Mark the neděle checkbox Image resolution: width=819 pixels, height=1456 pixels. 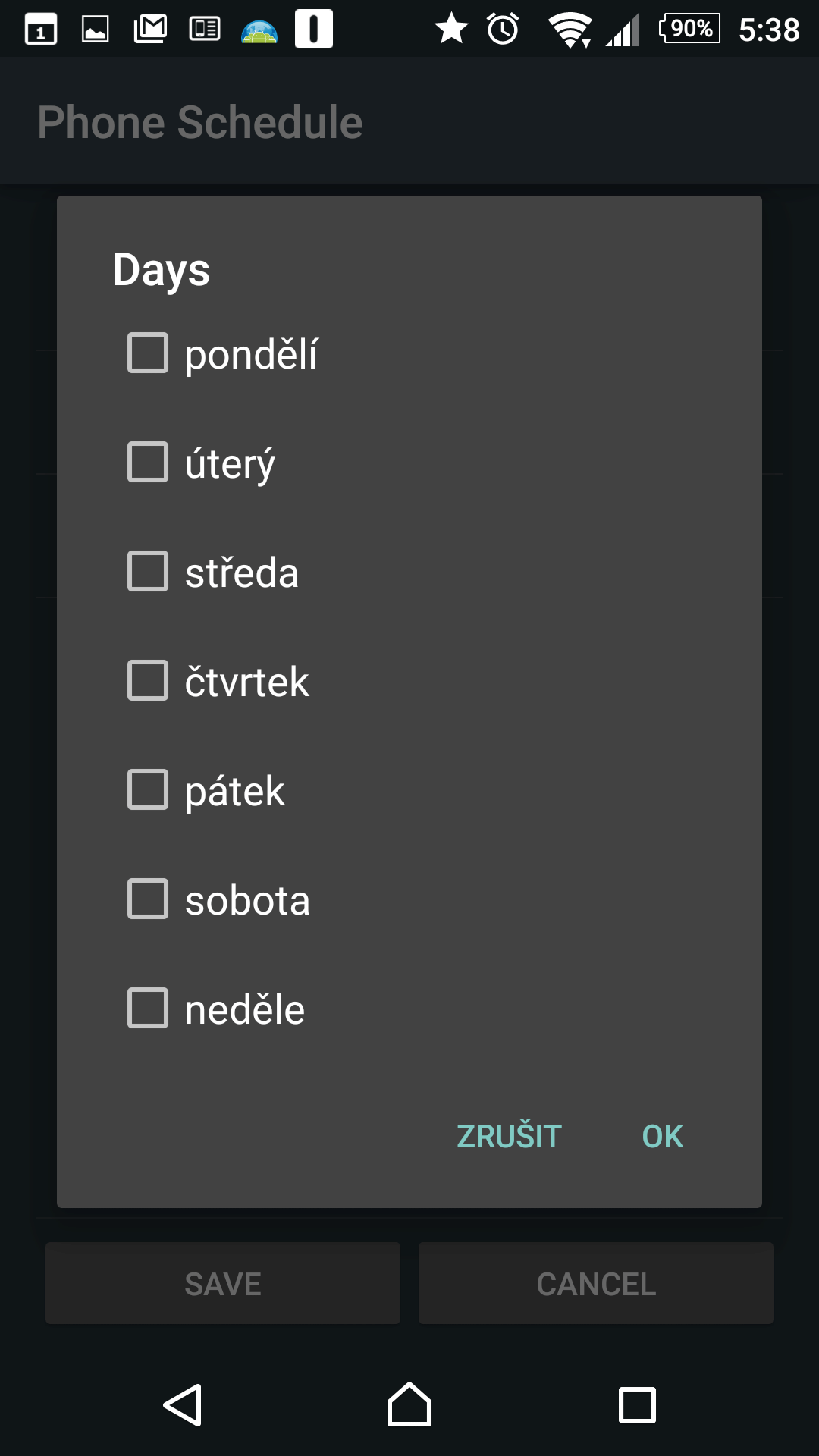pos(148,1008)
